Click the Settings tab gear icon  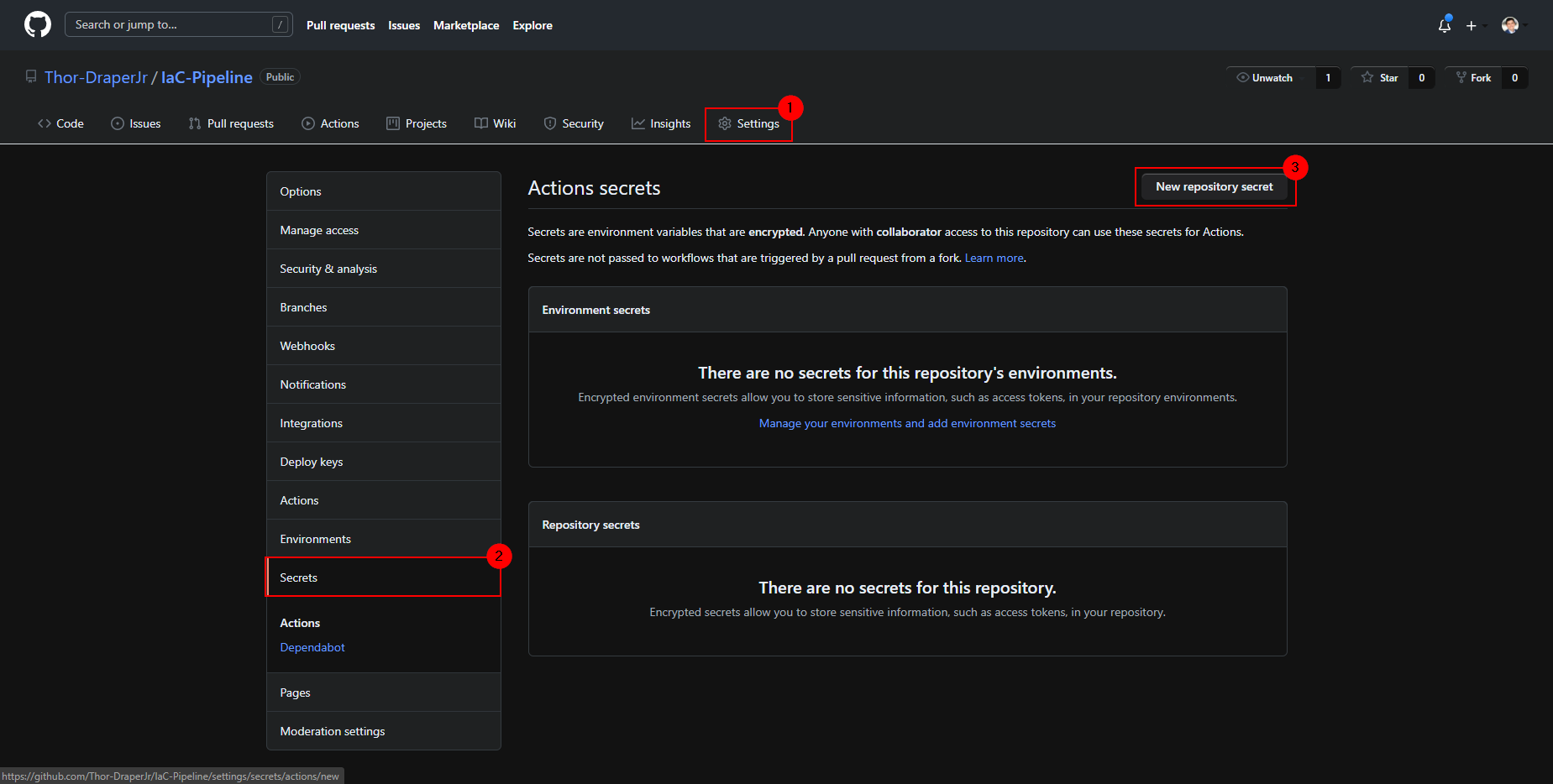725,123
